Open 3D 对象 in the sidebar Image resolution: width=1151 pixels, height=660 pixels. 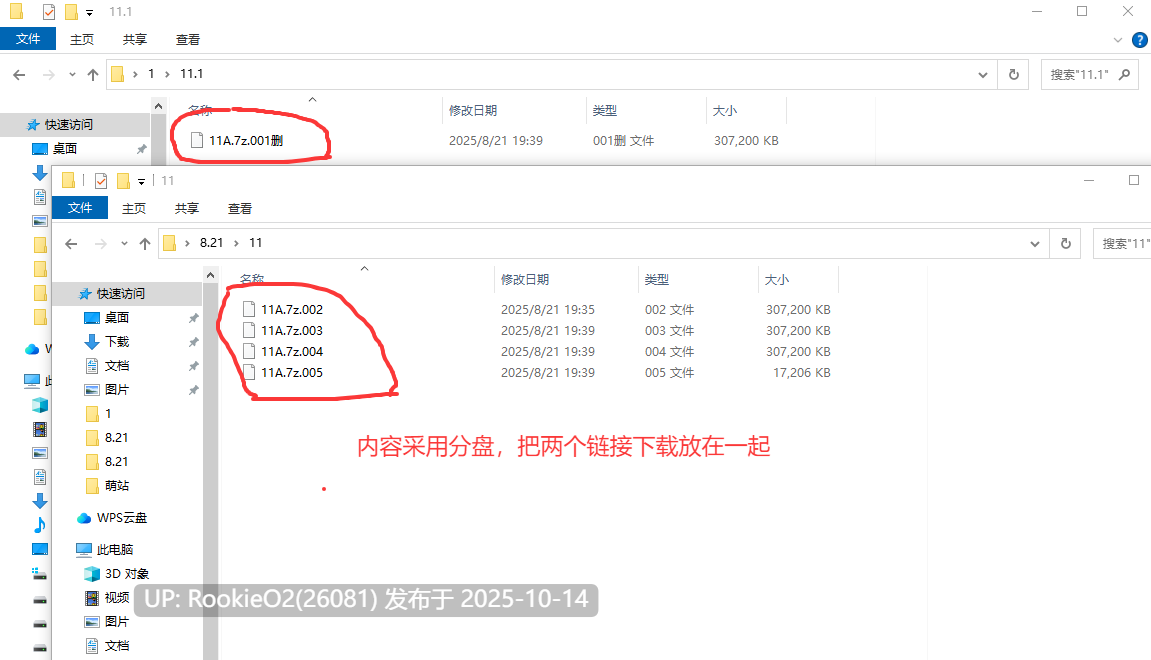click(127, 573)
